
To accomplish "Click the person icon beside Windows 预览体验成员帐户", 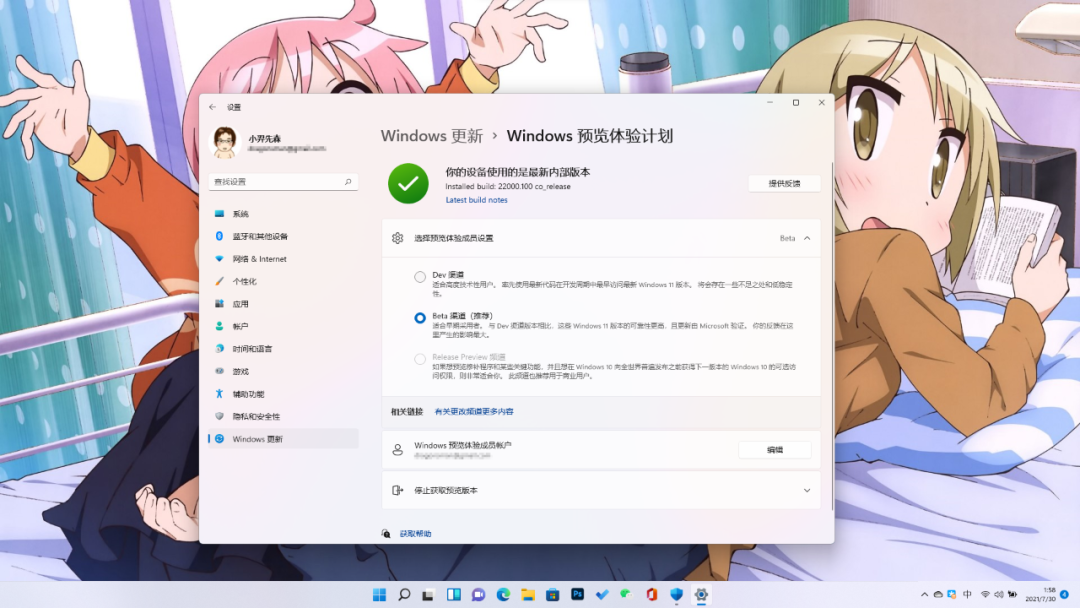I will pyautogui.click(x=397, y=450).
